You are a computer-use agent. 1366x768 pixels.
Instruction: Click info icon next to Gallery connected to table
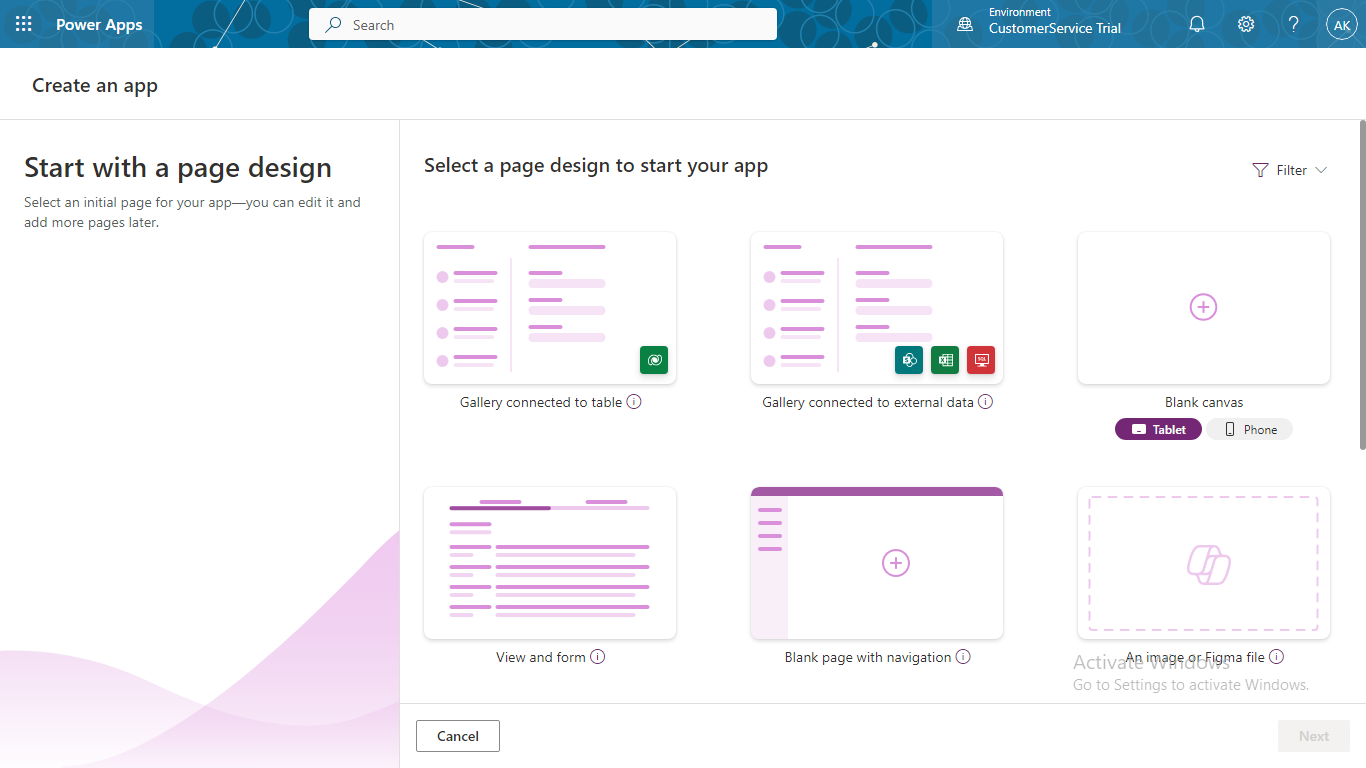coord(634,402)
